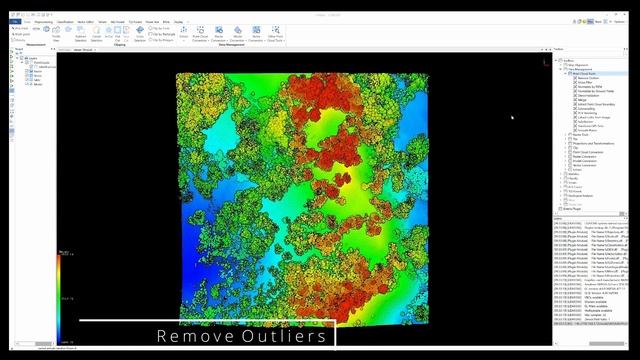This screenshot has width=640, height=360.
Task: Switch to the Display ribbon tab
Action: point(179,22)
